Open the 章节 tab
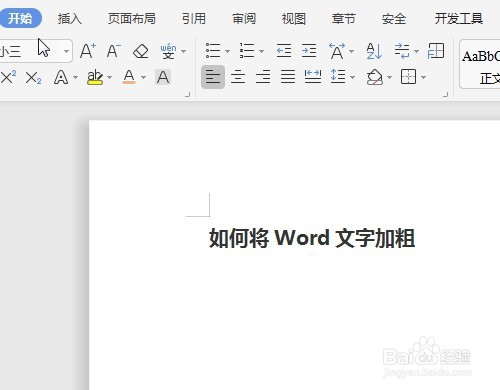The height and width of the screenshot is (390, 500). click(x=344, y=19)
